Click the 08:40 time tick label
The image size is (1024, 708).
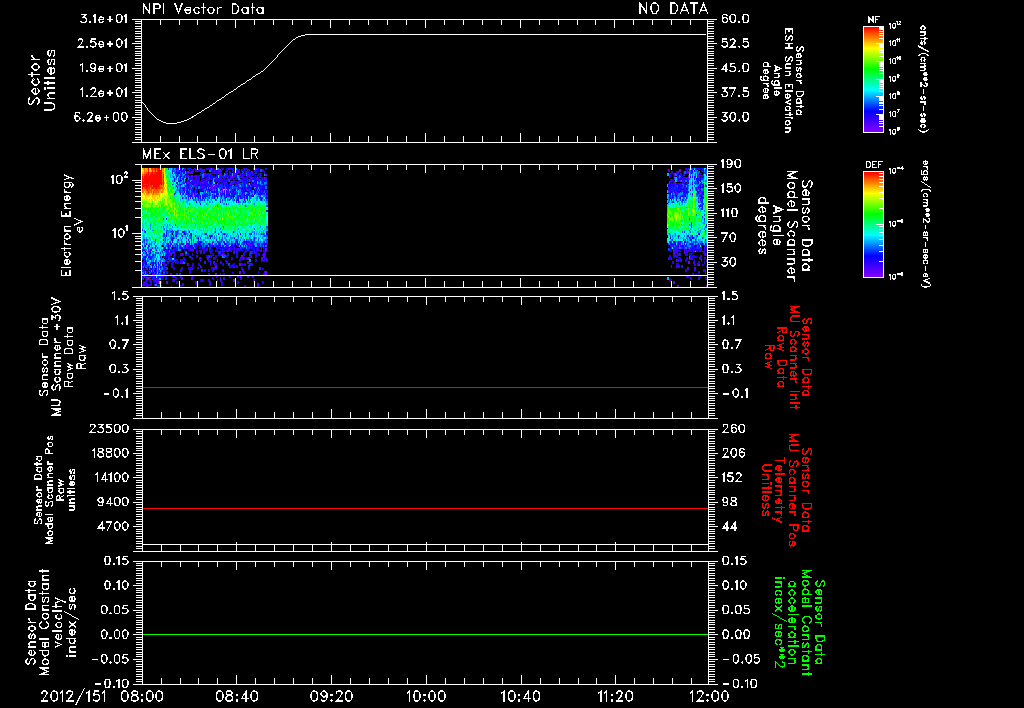(236, 697)
